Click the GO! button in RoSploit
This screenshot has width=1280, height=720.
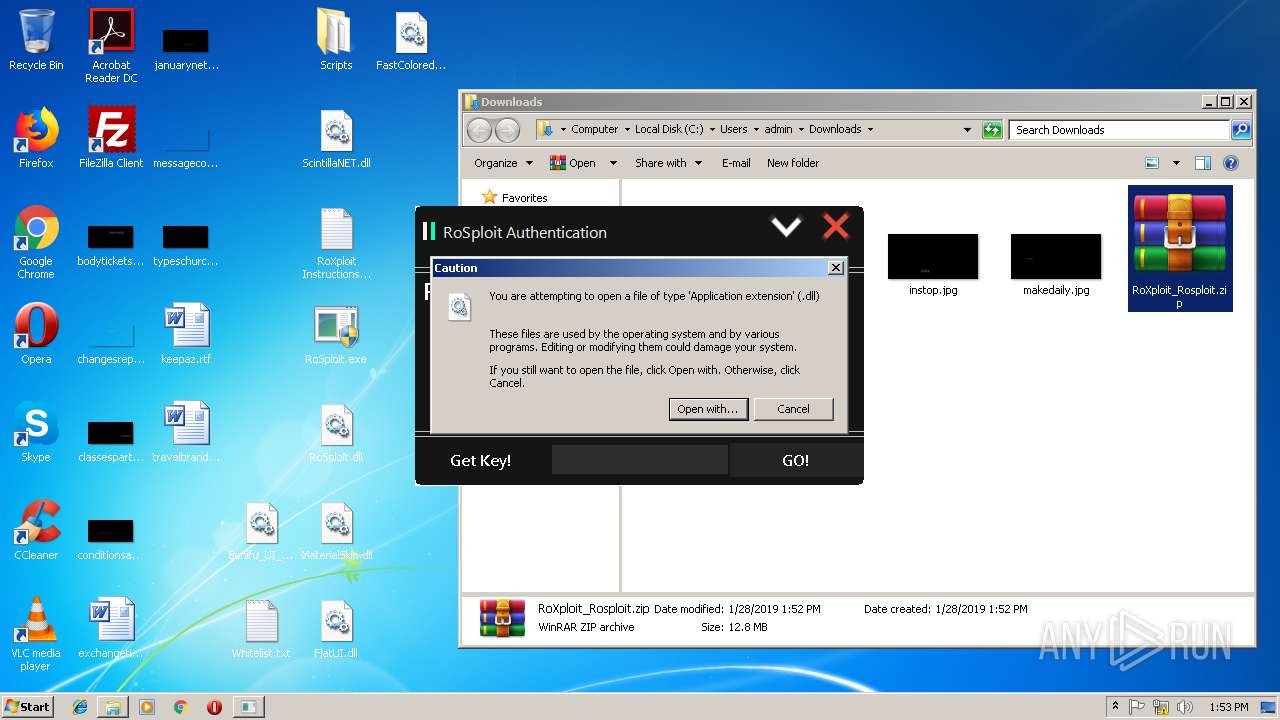796,460
